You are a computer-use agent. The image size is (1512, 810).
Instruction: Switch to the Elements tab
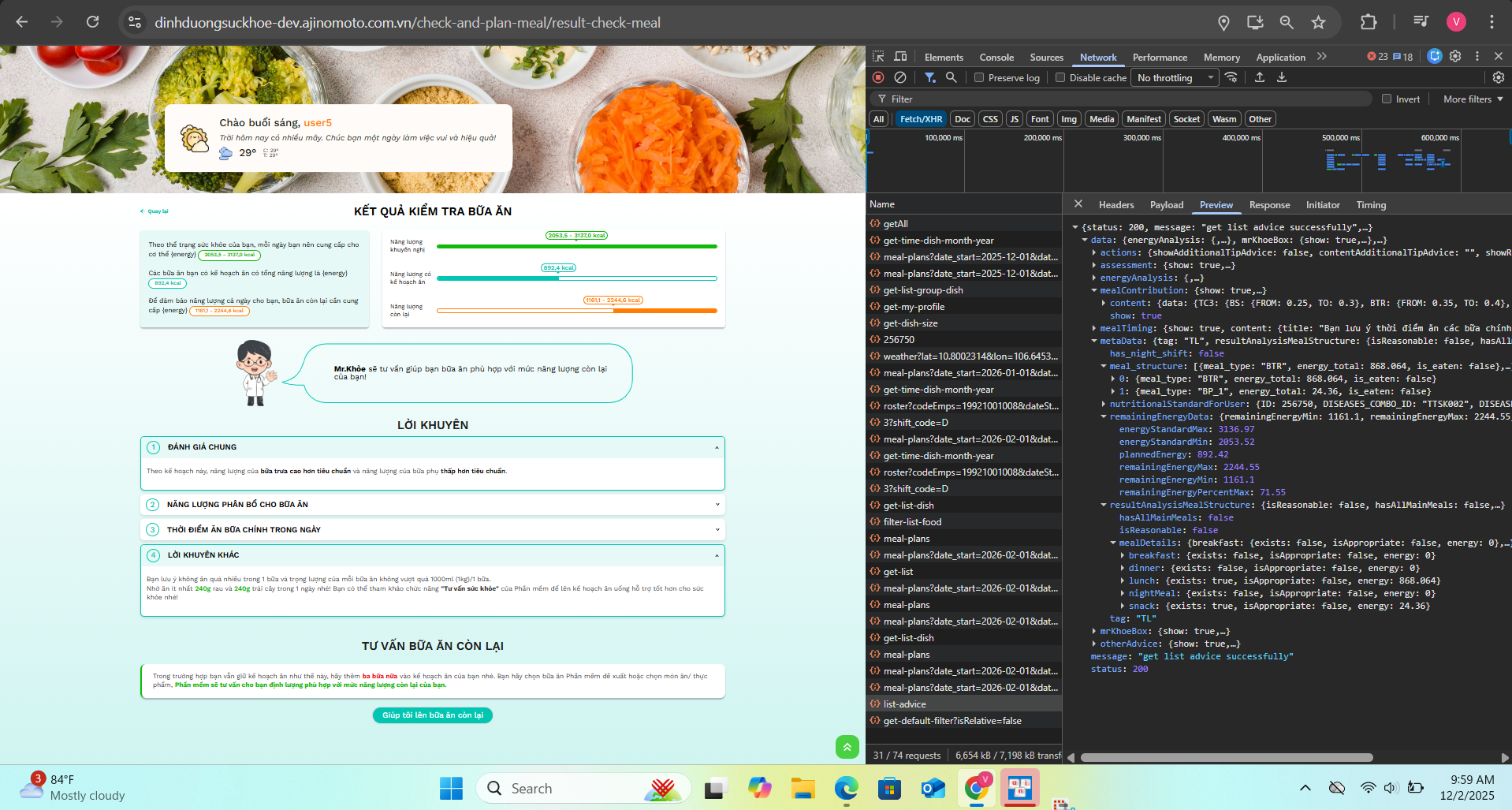[944, 57]
